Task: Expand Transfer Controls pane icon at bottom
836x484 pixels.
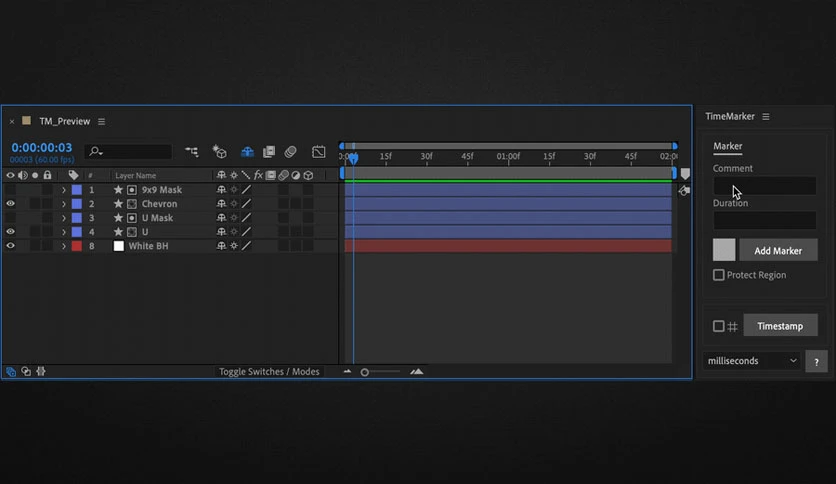Action: 26,372
